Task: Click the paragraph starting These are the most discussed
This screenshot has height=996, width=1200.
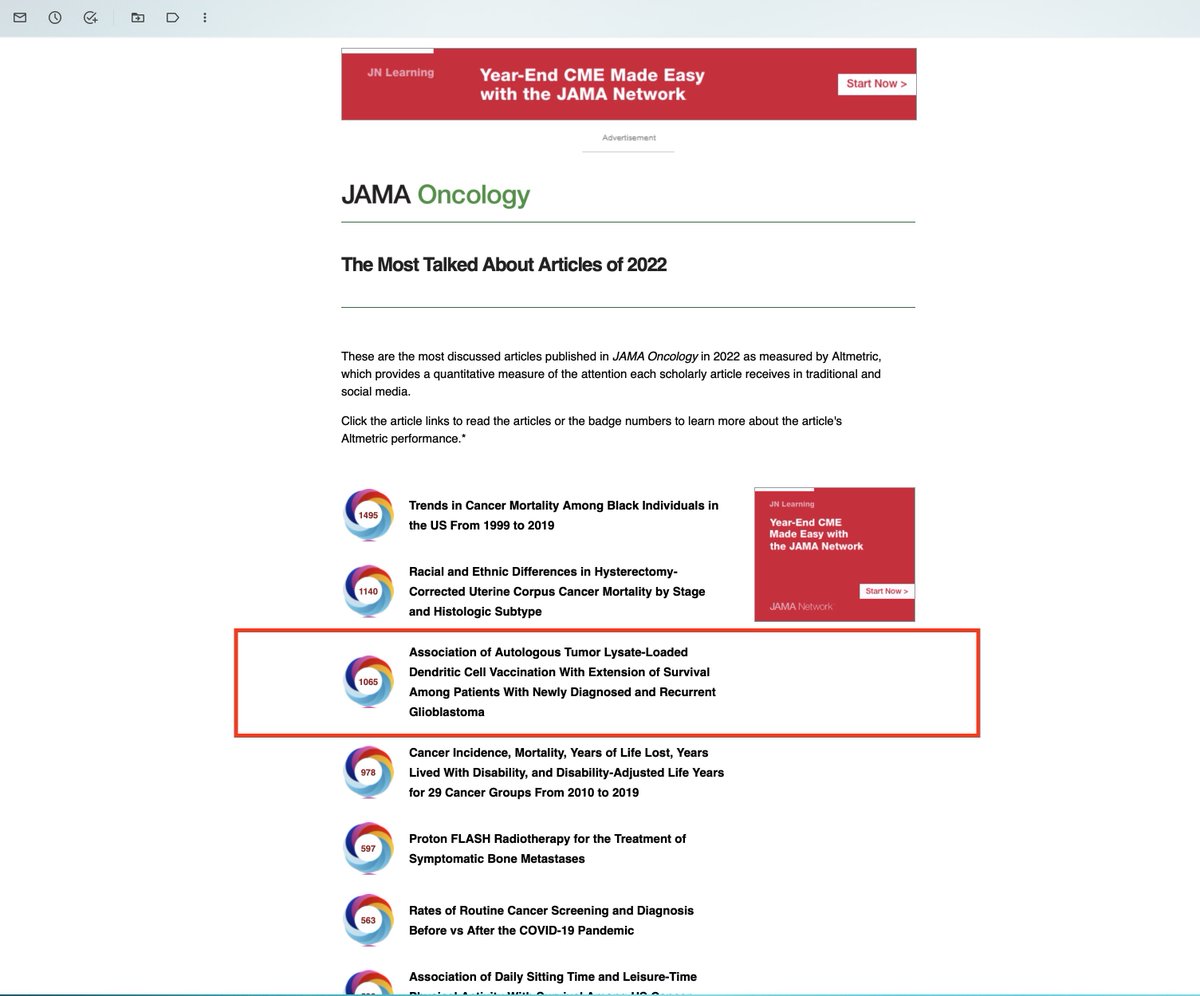Action: (x=611, y=374)
